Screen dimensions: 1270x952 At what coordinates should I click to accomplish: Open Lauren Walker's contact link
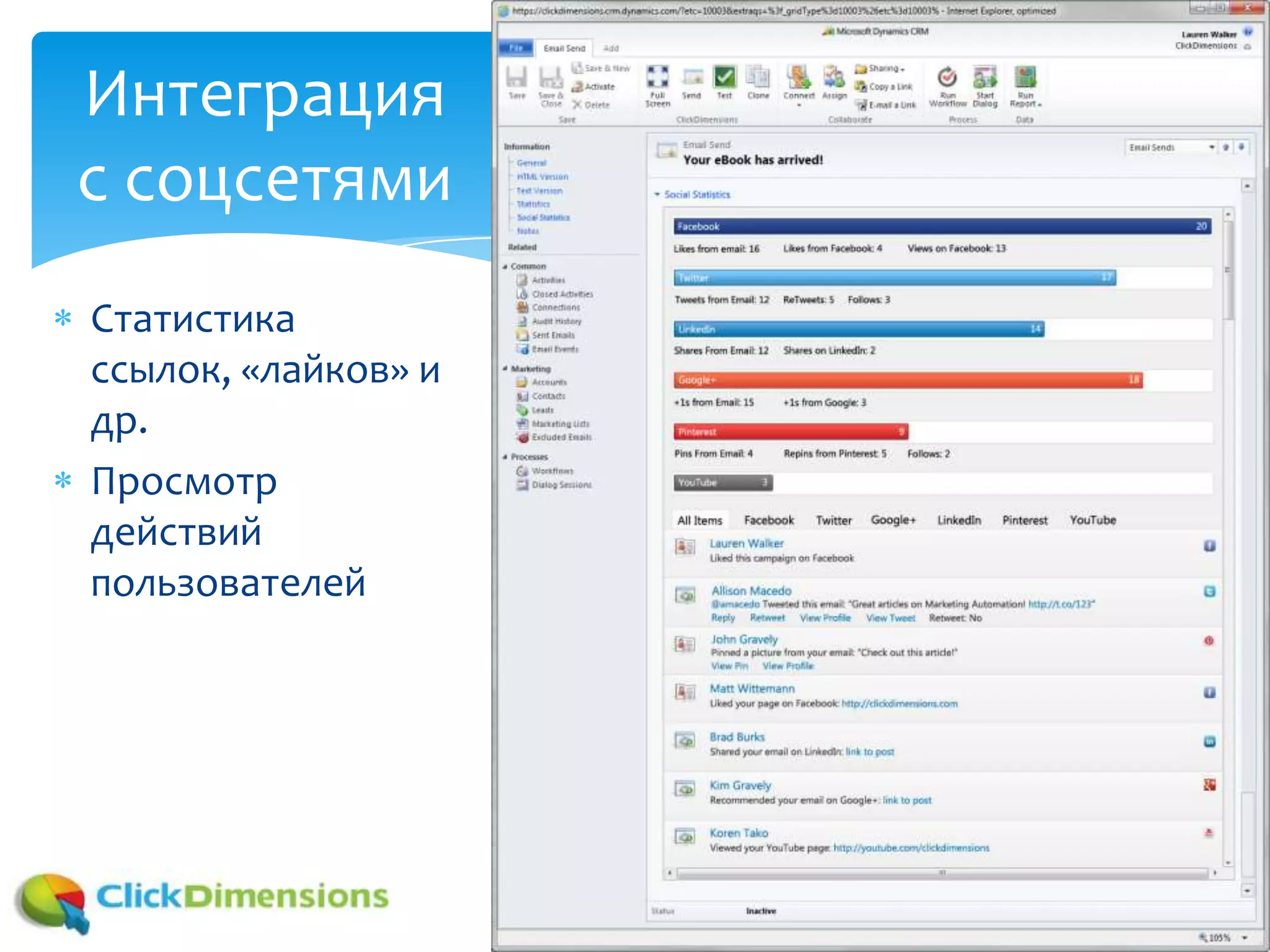(x=747, y=544)
